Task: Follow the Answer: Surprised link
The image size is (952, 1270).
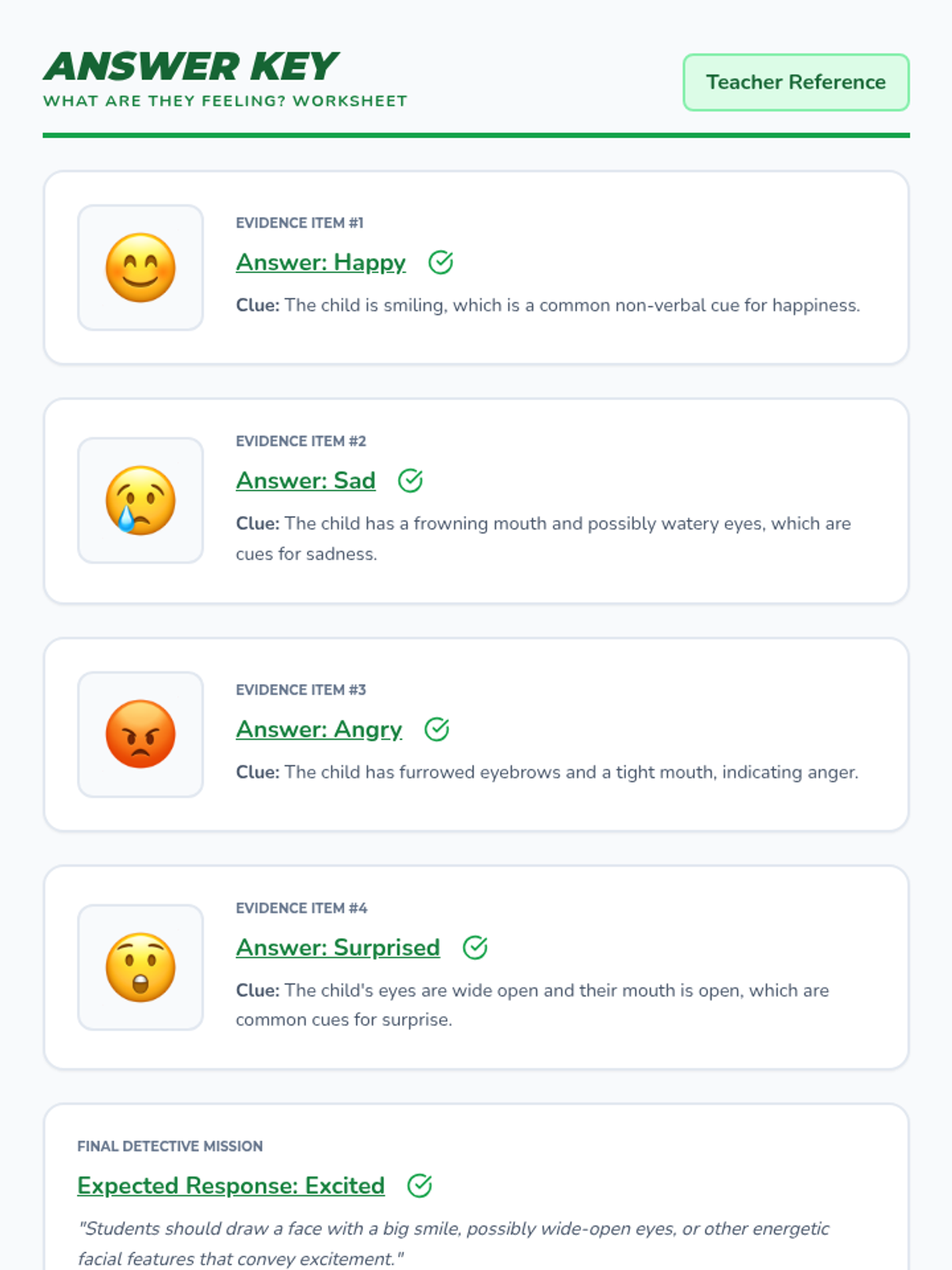Action: [x=338, y=947]
